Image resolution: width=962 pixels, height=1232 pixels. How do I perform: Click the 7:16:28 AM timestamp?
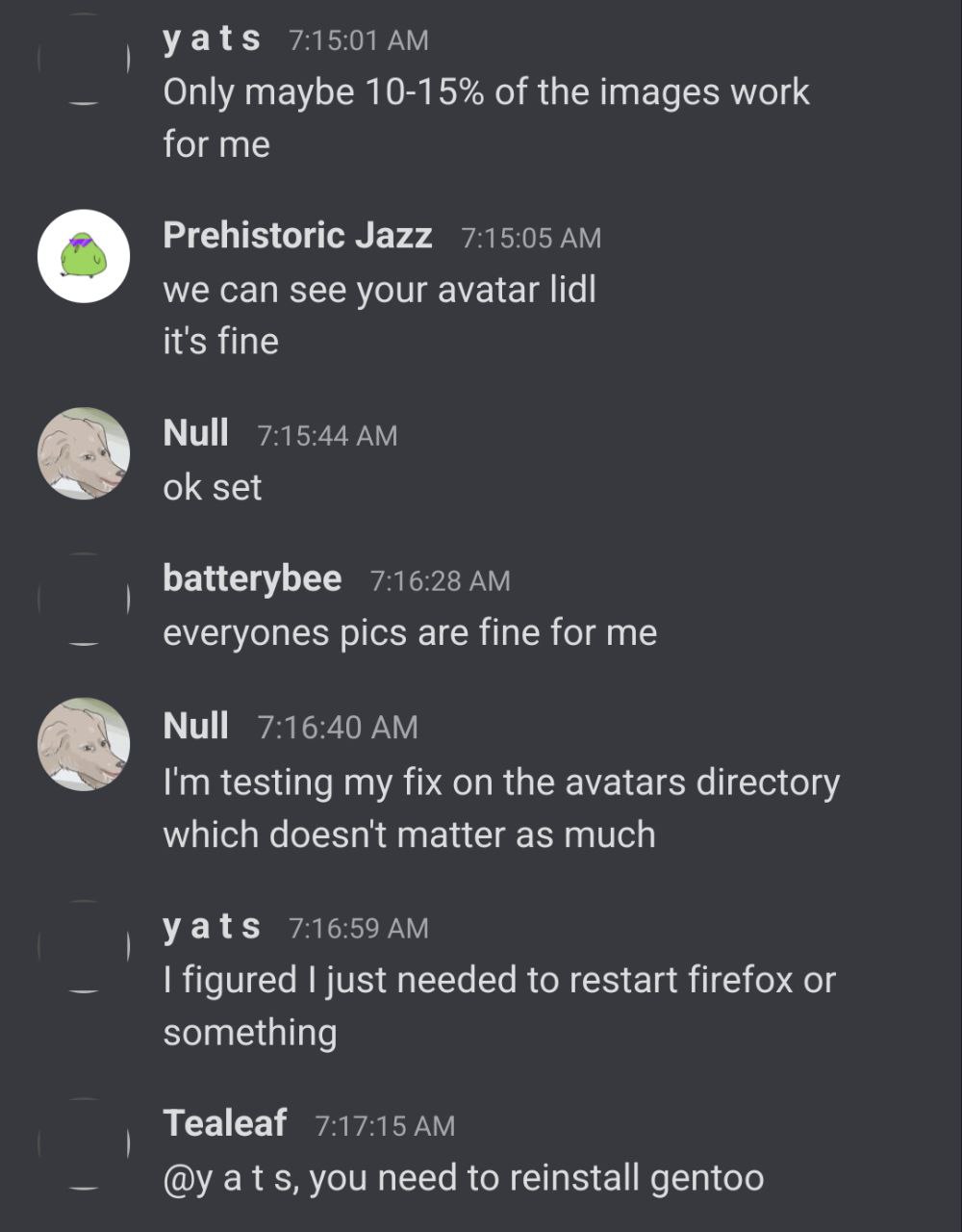click(440, 580)
